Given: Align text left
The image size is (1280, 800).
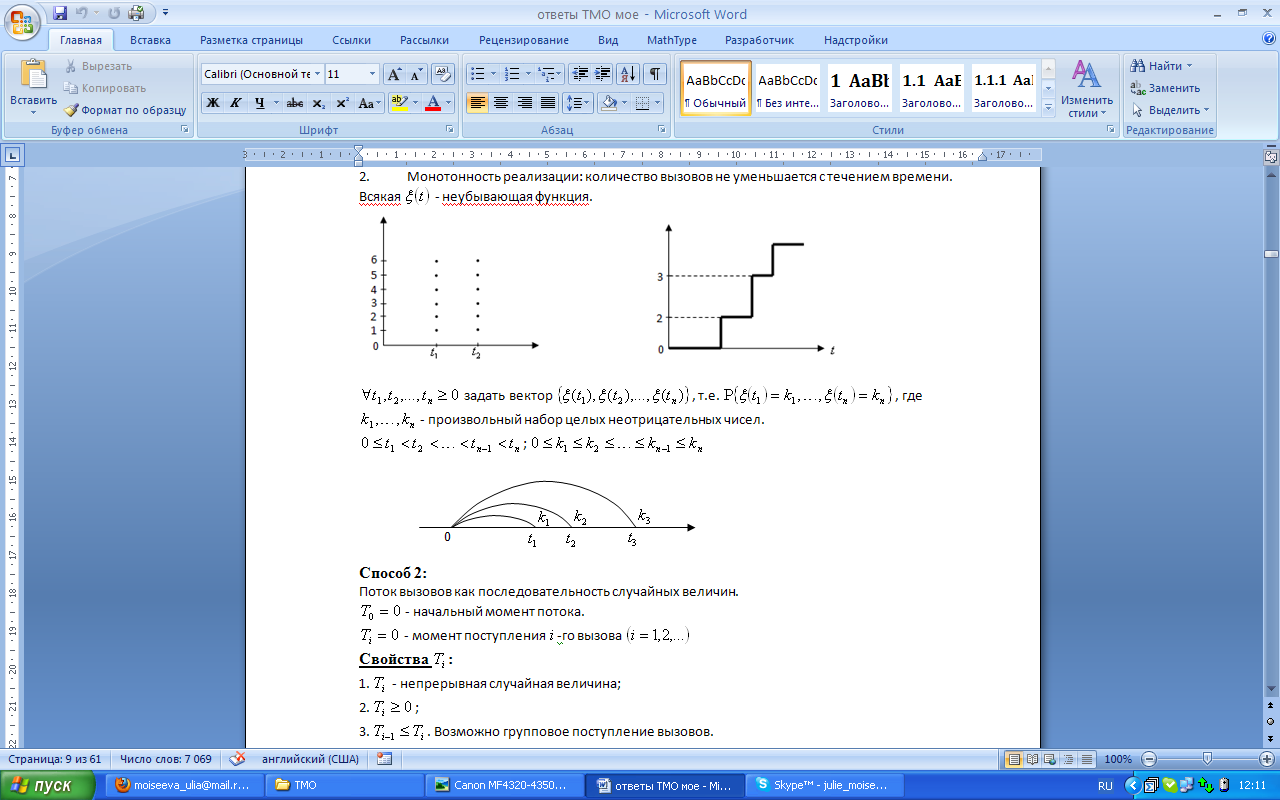Looking at the screenshot, I should tap(478, 103).
